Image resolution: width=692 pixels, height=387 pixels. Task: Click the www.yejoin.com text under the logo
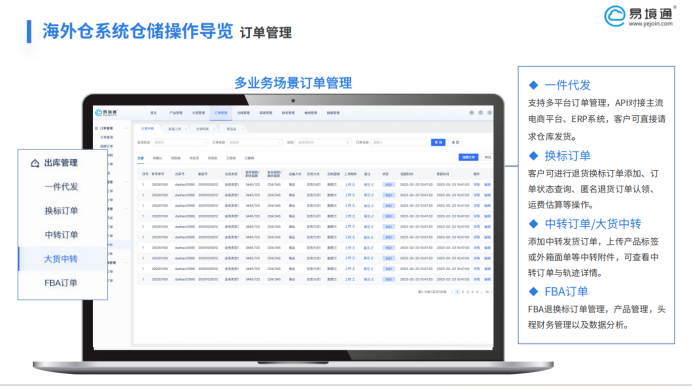[x=651, y=24]
